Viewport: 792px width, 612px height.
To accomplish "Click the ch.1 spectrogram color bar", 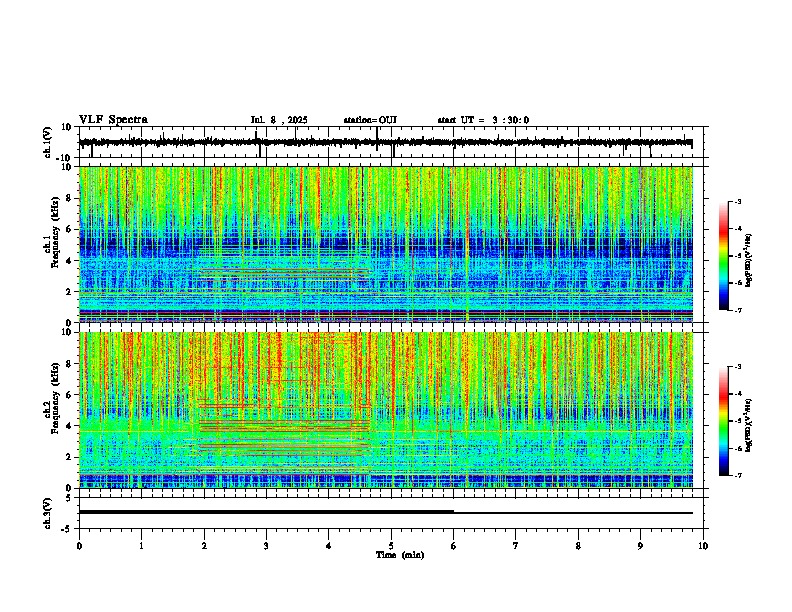I will 723,256.
